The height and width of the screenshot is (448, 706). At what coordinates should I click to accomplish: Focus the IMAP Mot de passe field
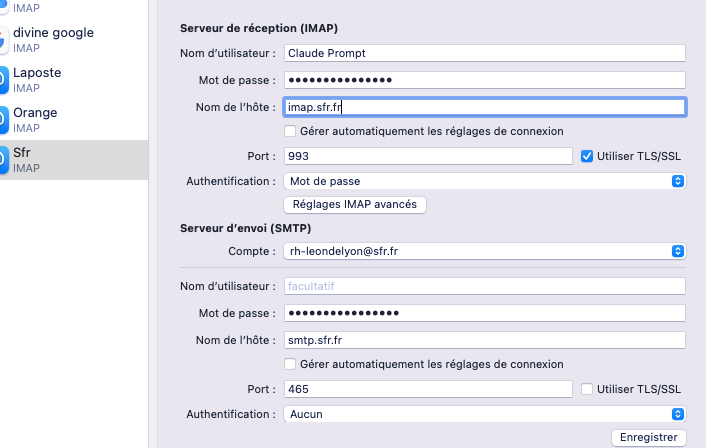point(484,80)
